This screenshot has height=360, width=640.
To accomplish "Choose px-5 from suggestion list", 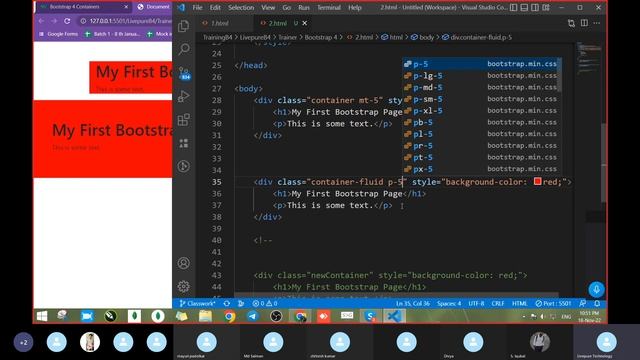I will click(482, 169).
